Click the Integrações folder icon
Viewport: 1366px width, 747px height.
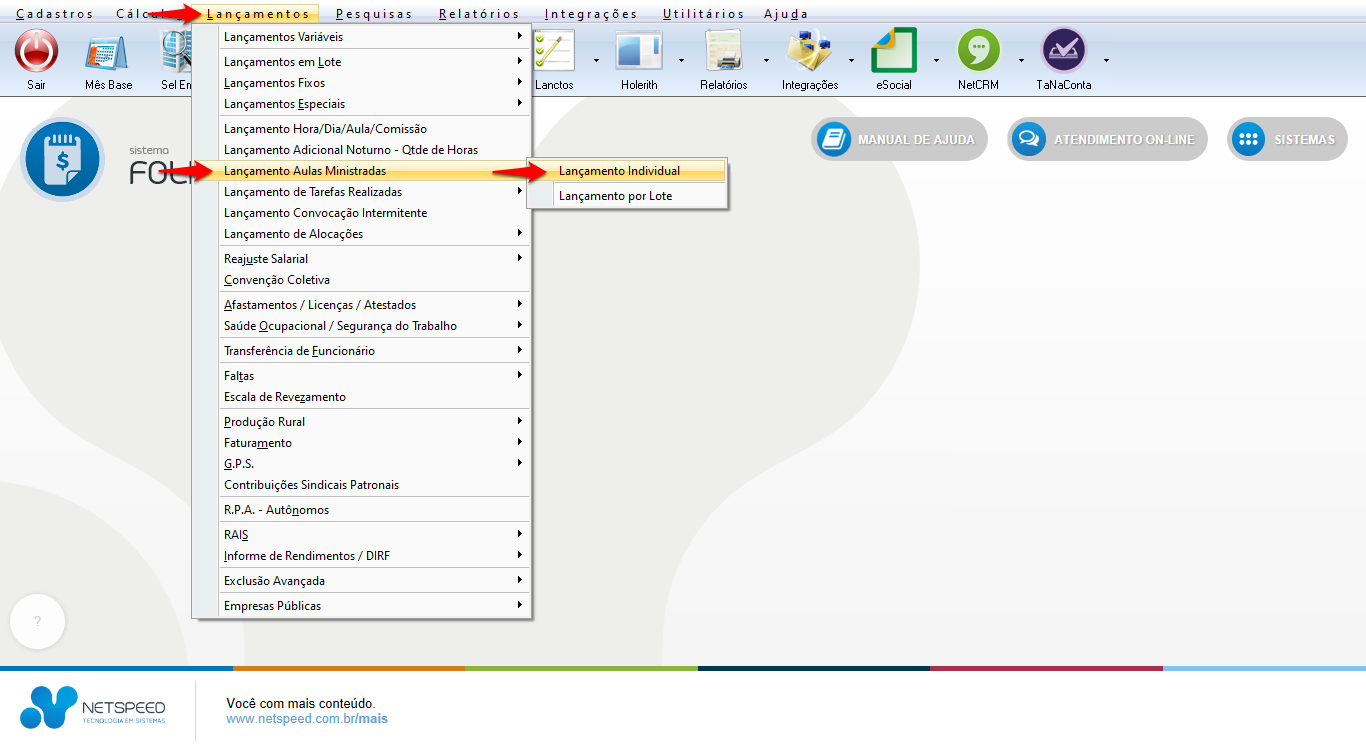click(809, 52)
